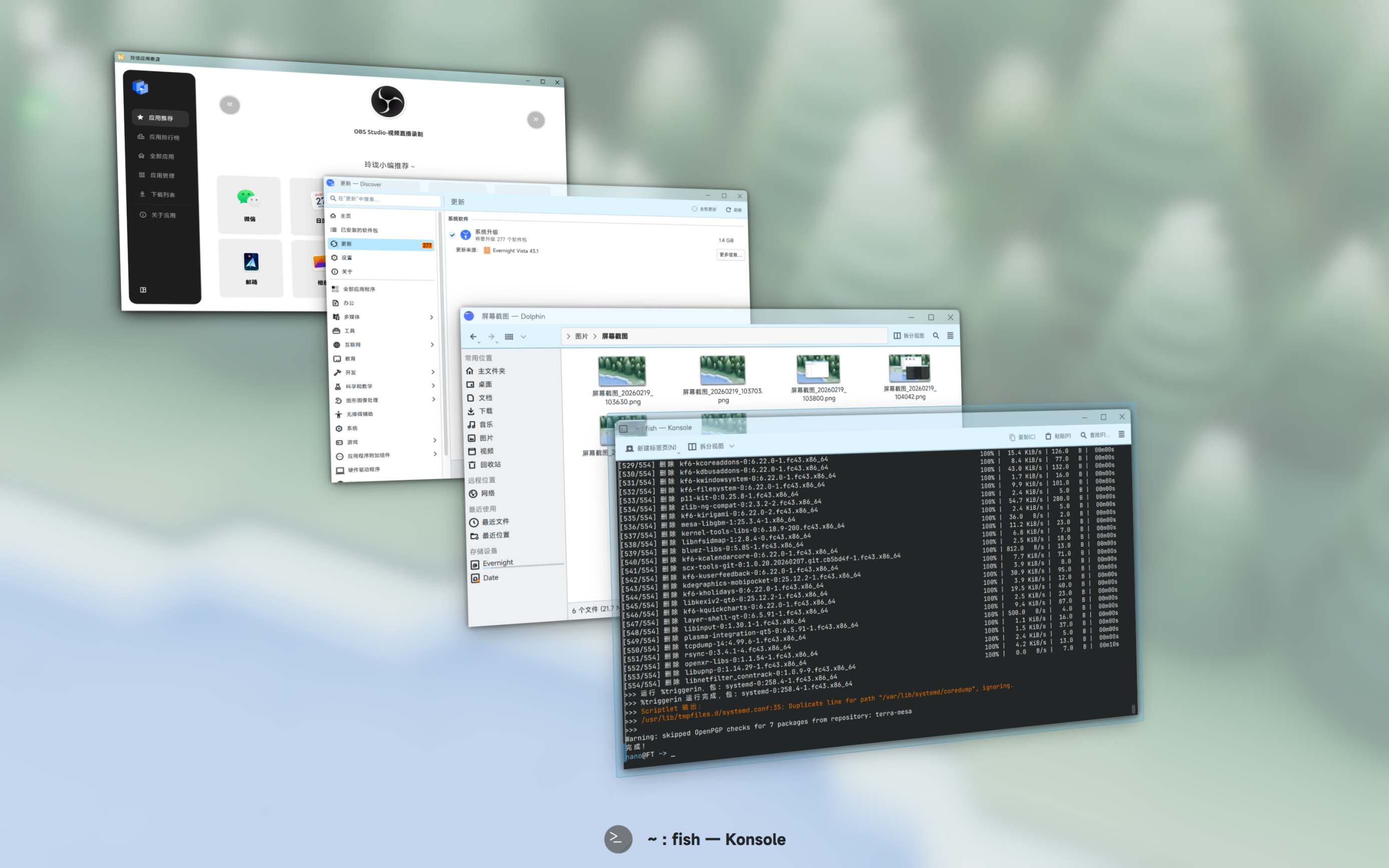
Task: Open Konsole split view dropdown arrow
Action: [732, 446]
